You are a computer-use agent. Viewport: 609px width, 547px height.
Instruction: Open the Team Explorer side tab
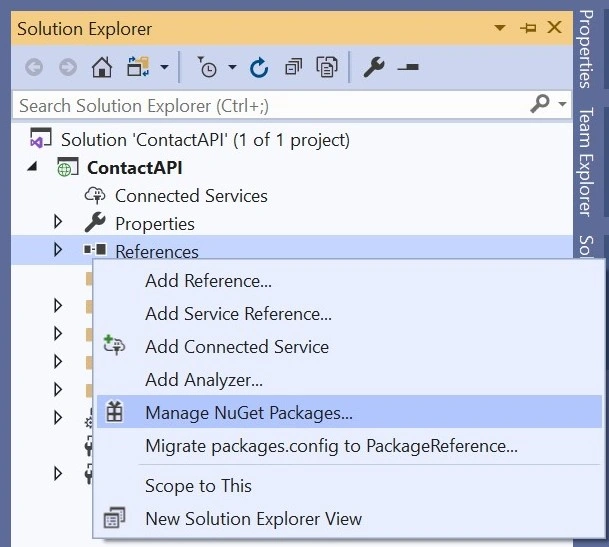point(586,162)
